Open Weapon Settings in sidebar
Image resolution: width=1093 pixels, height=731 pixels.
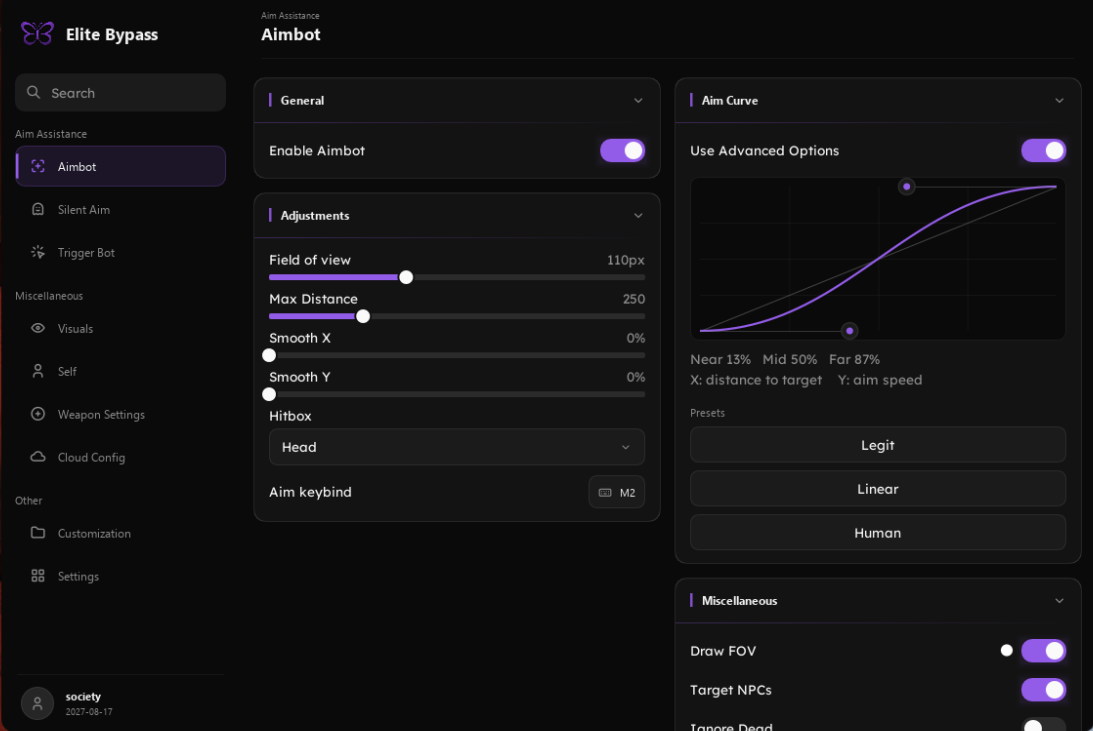point(120,415)
